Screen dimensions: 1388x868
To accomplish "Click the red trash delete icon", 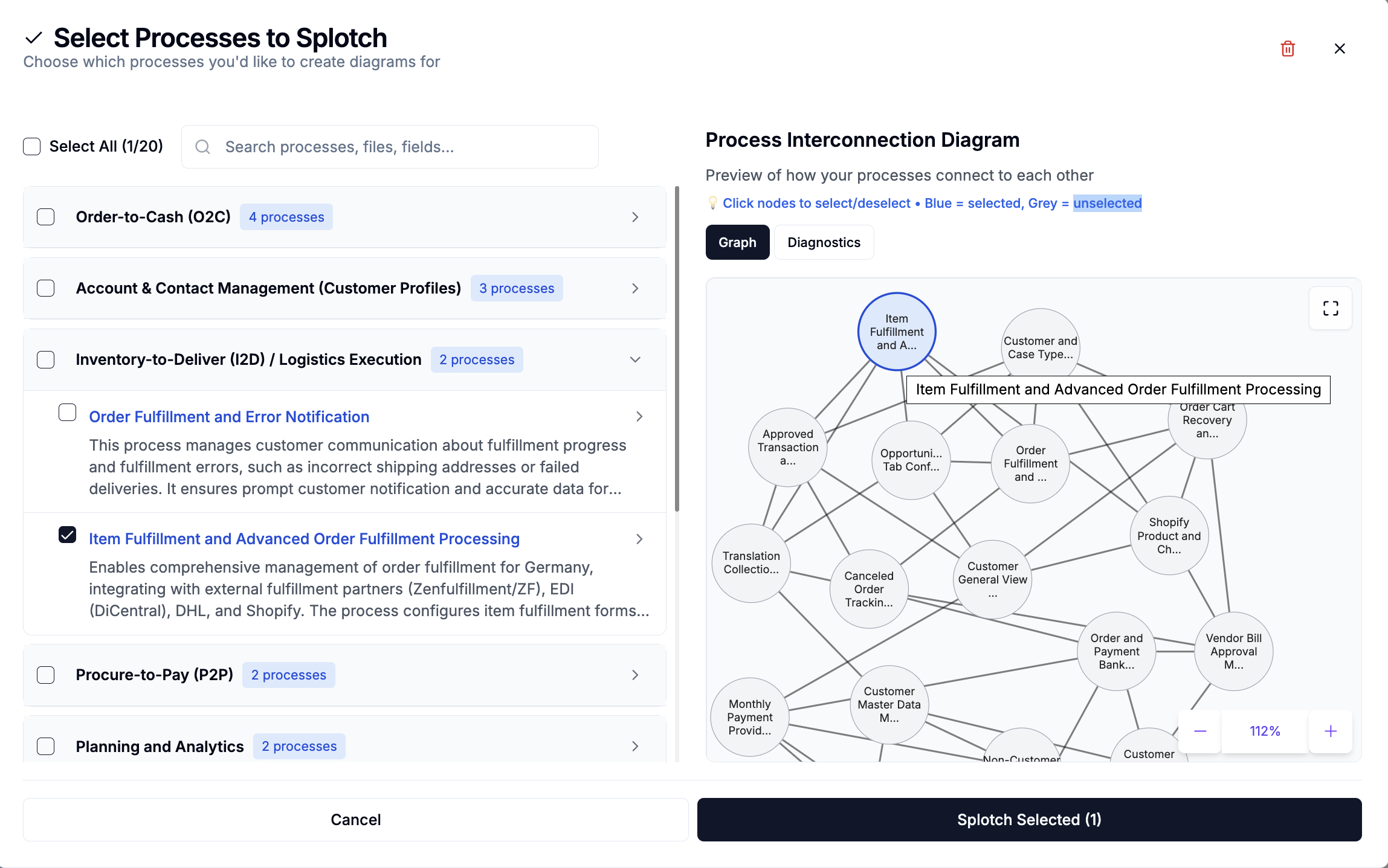I will [1288, 49].
